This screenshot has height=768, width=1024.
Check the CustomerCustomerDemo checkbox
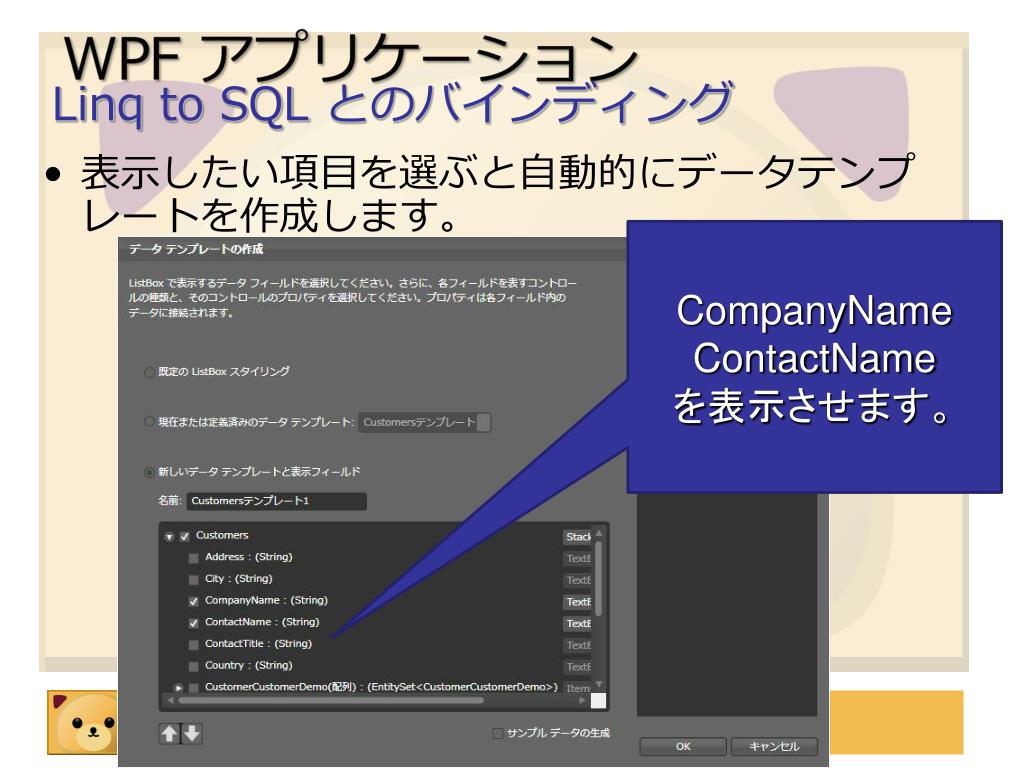(x=193, y=688)
